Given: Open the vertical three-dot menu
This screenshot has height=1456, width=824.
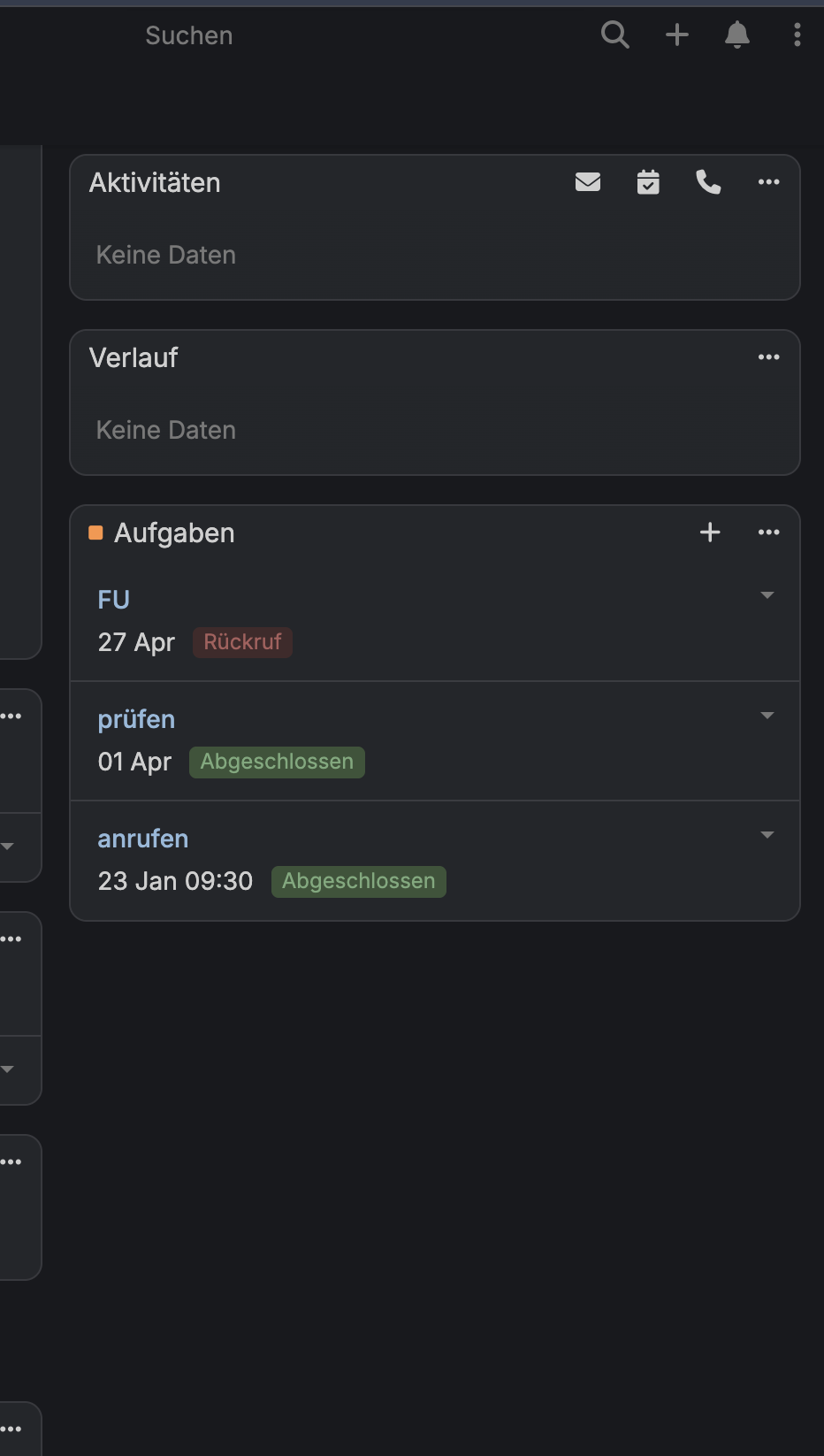Looking at the screenshot, I should point(797,35).
